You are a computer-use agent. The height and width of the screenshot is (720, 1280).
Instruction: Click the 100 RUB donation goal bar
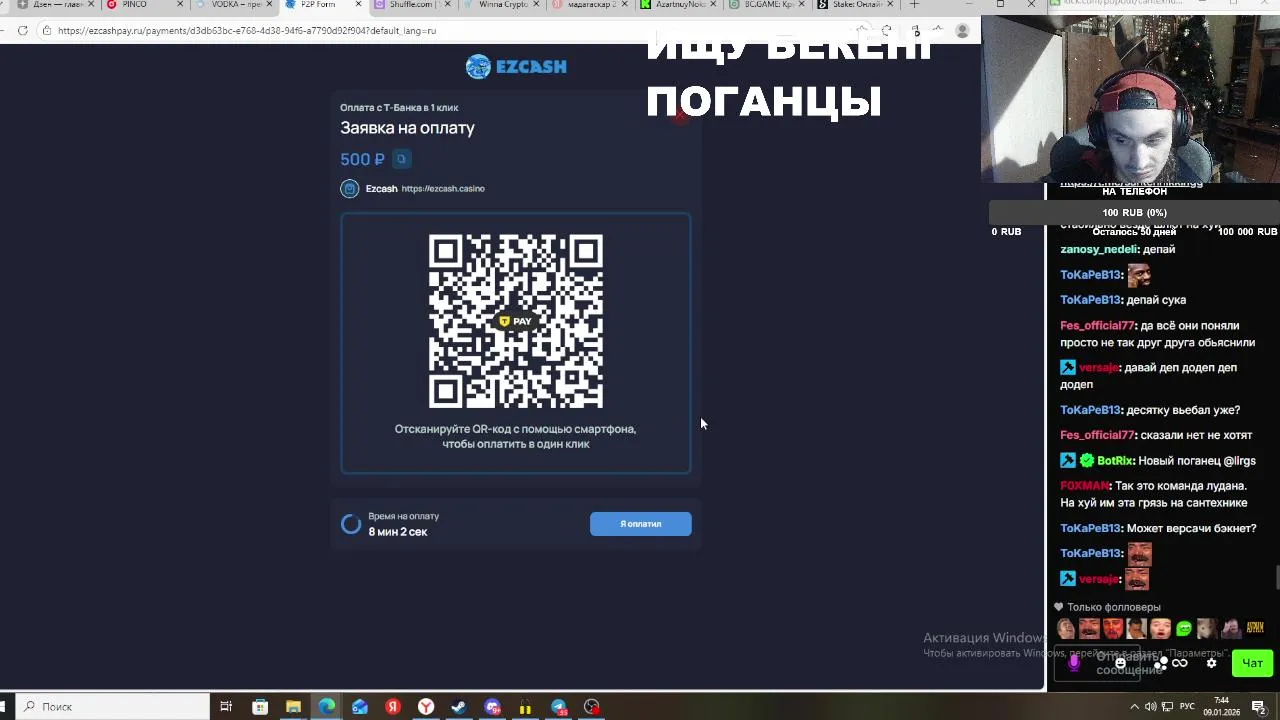(1134, 213)
